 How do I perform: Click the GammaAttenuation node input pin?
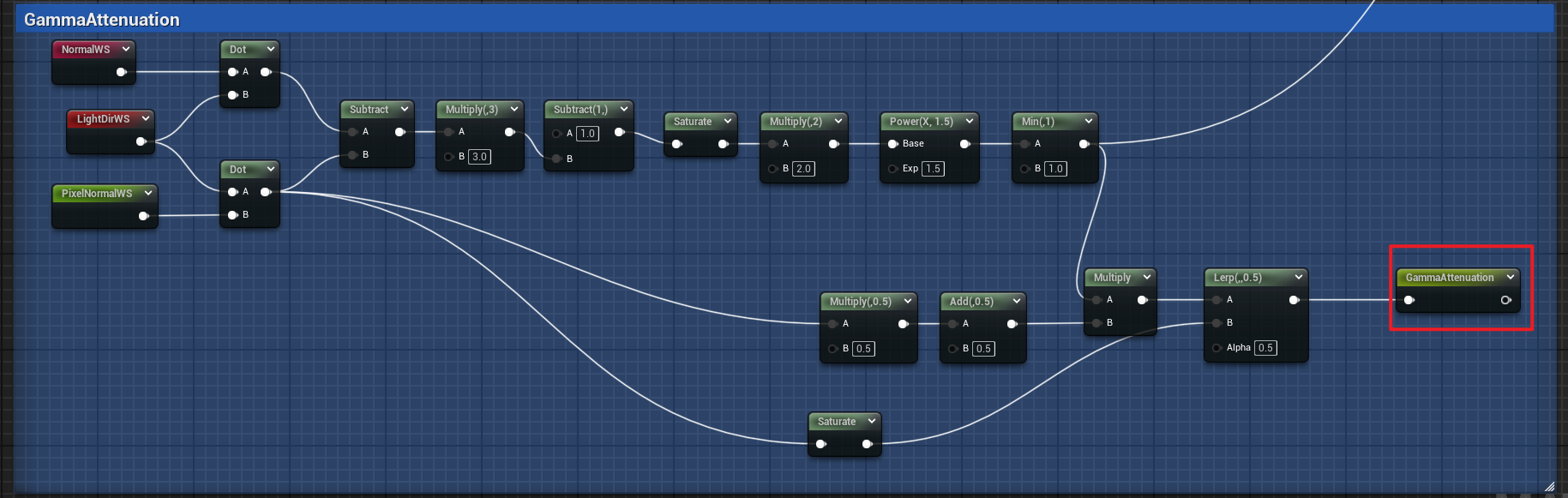[1409, 300]
